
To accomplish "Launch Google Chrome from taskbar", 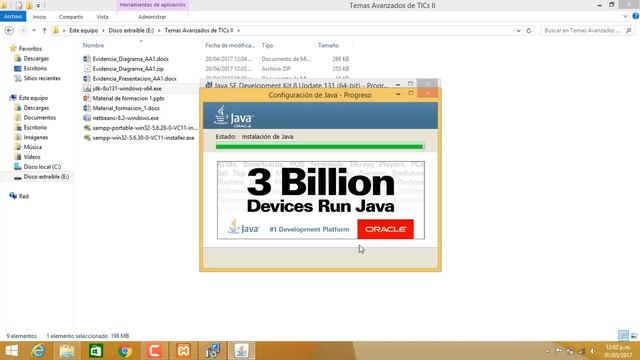I will [125, 351].
